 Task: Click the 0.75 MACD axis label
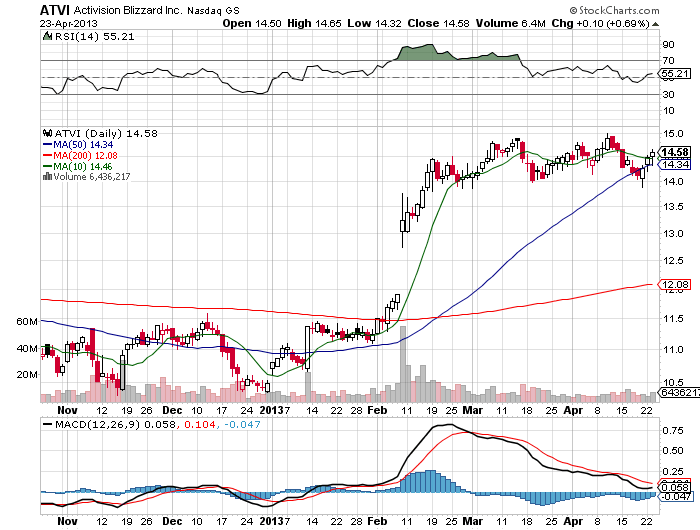[x=673, y=430]
